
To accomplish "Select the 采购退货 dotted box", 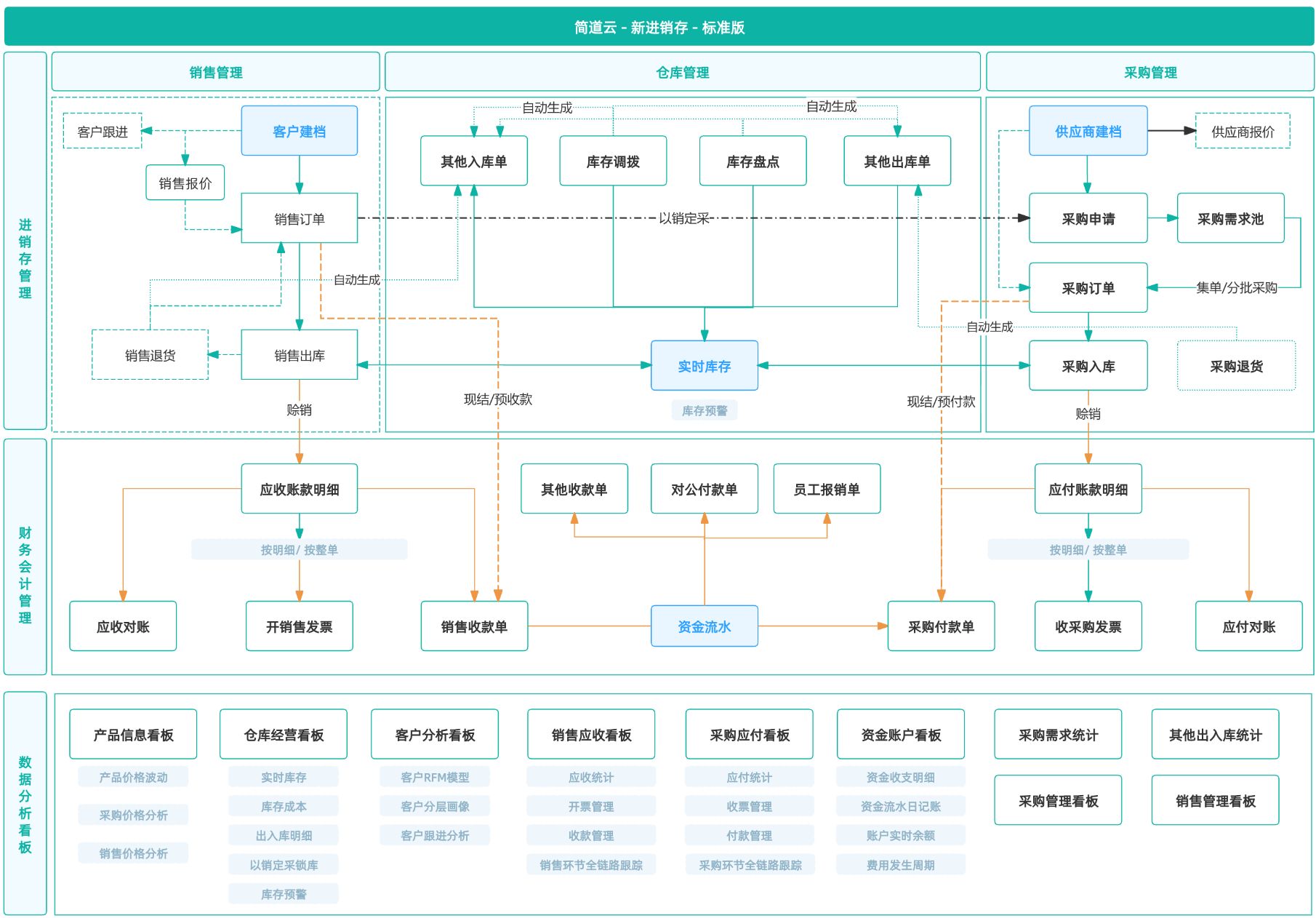I will (1236, 366).
